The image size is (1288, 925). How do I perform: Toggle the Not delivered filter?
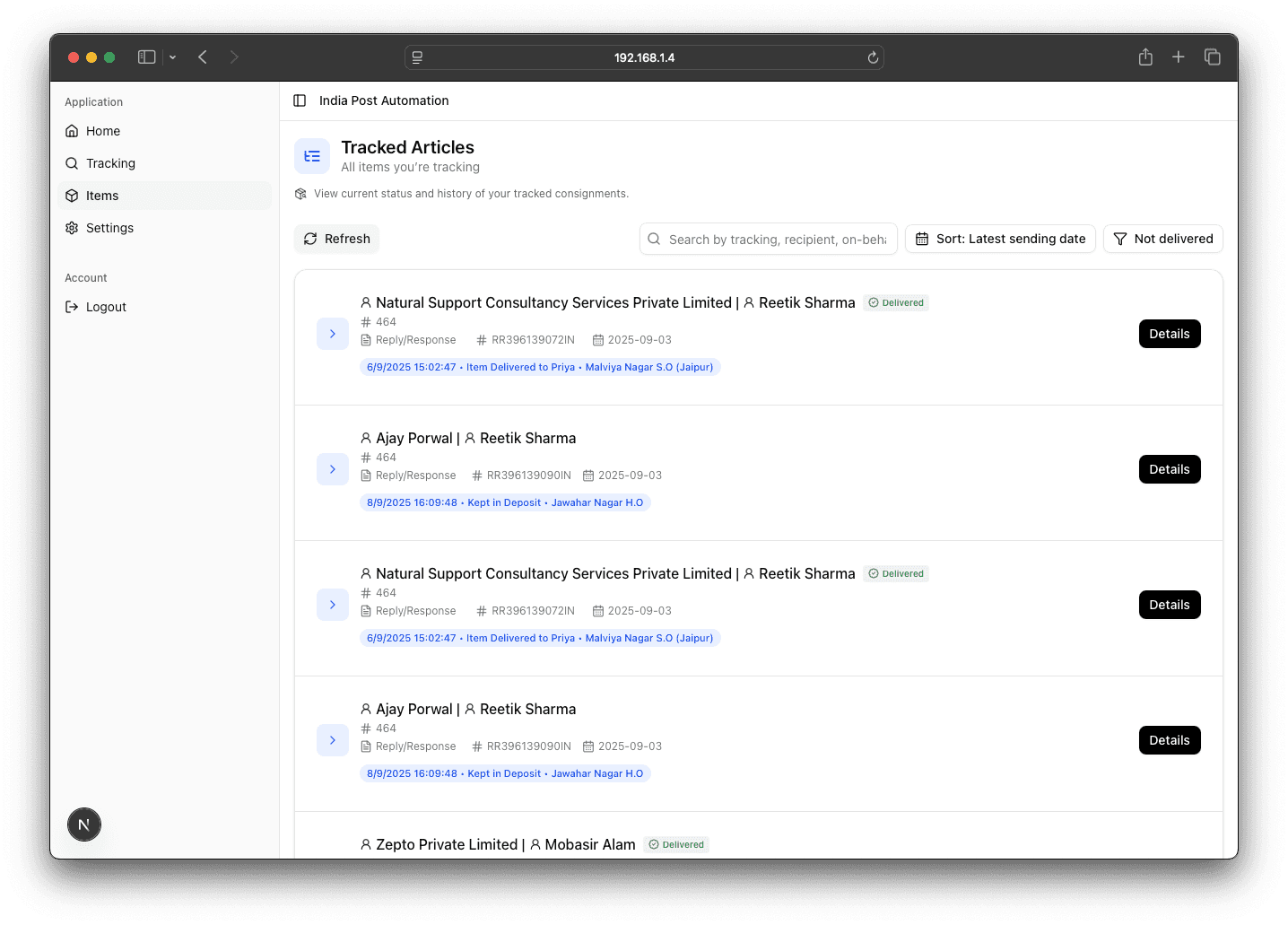pos(1163,239)
